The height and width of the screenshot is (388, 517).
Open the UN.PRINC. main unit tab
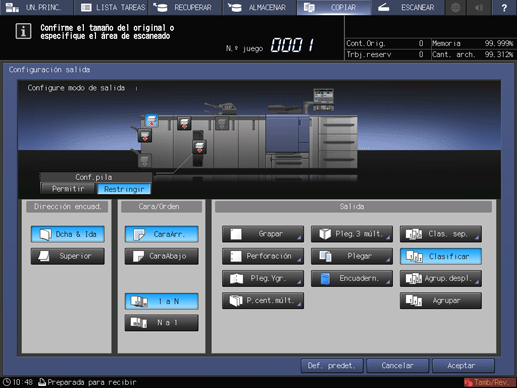pyautogui.click(x=36, y=7)
